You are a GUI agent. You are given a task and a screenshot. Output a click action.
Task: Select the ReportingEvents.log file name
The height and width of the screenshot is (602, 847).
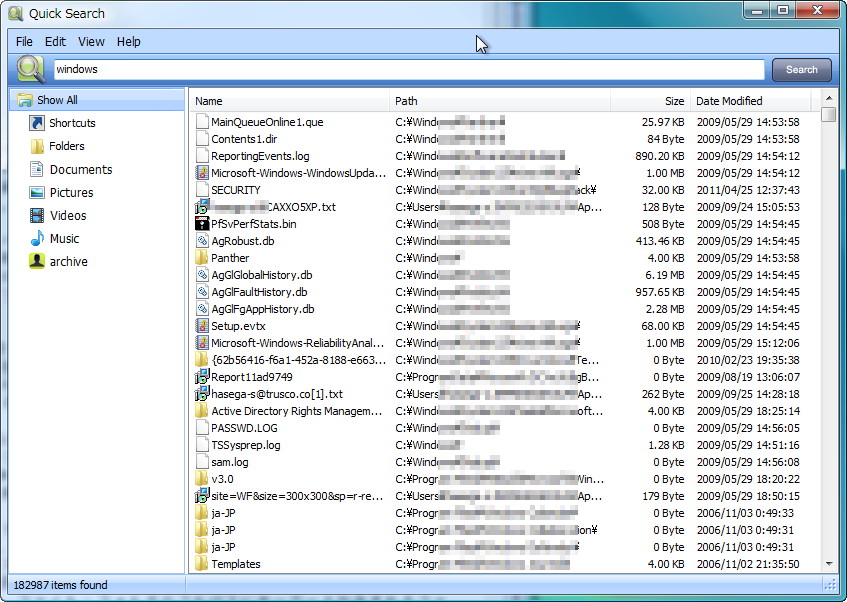coord(260,156)
